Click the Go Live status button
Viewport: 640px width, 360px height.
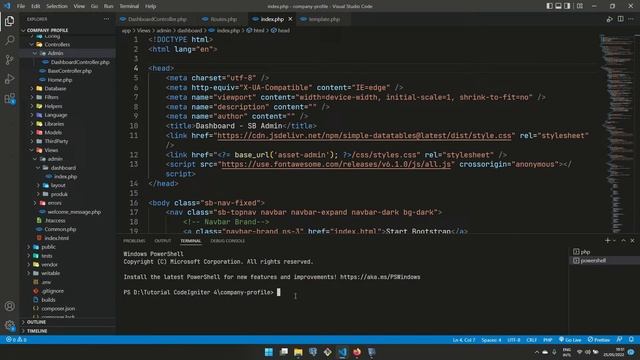pyautogui.click(x=570, y=340)
